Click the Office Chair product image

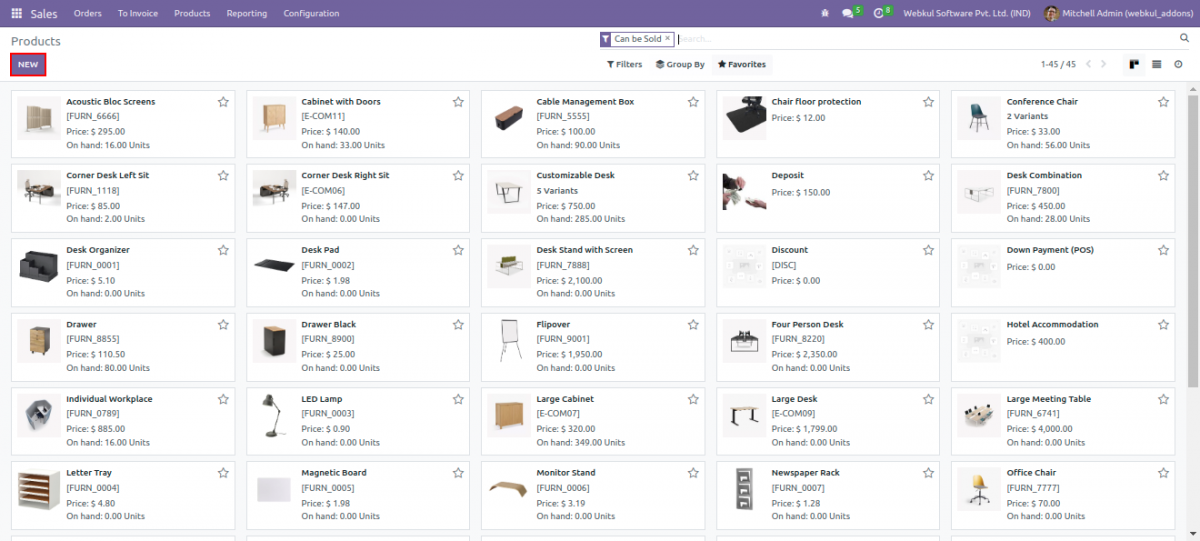tap(979, 491)
